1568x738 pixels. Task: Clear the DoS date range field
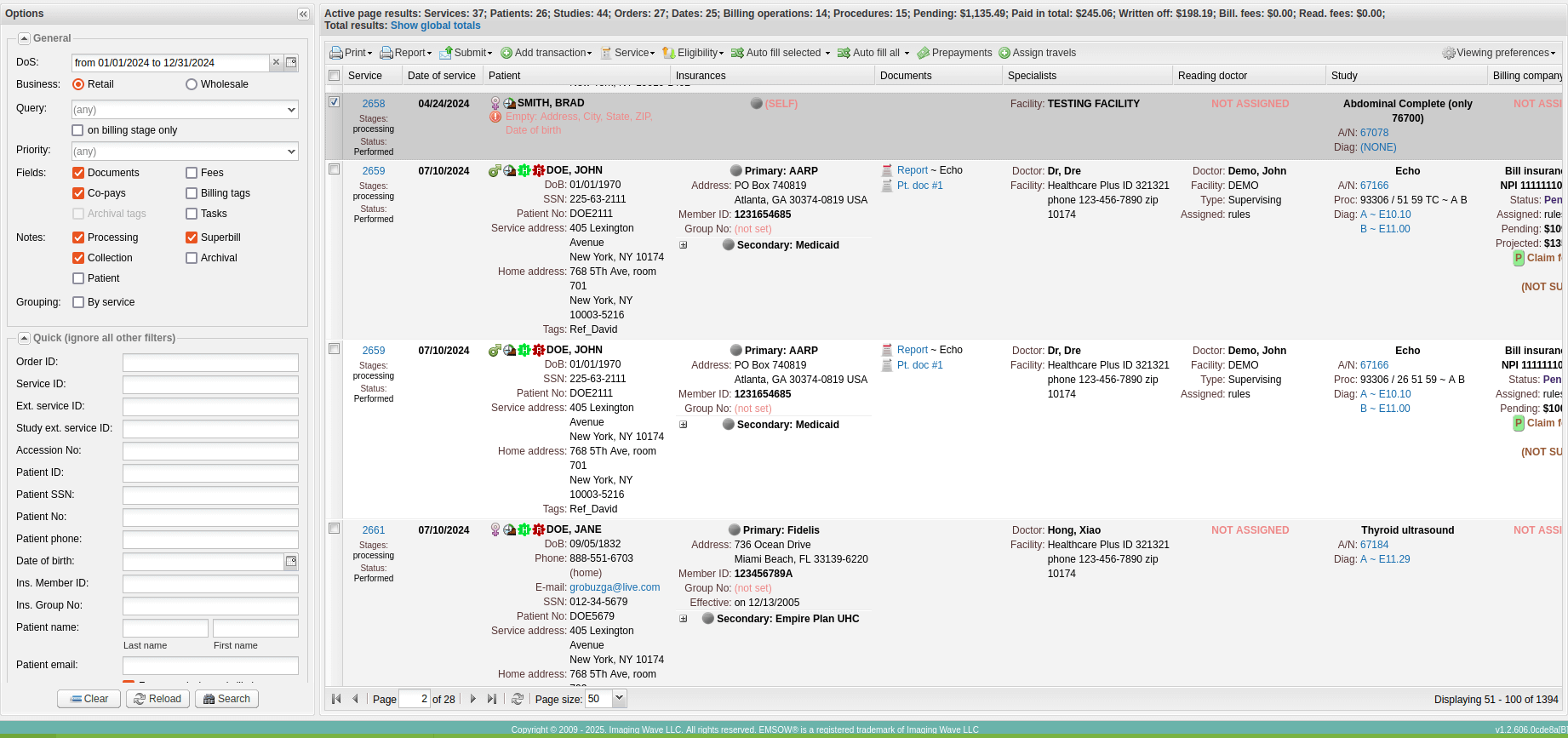[x=276, y=62]
